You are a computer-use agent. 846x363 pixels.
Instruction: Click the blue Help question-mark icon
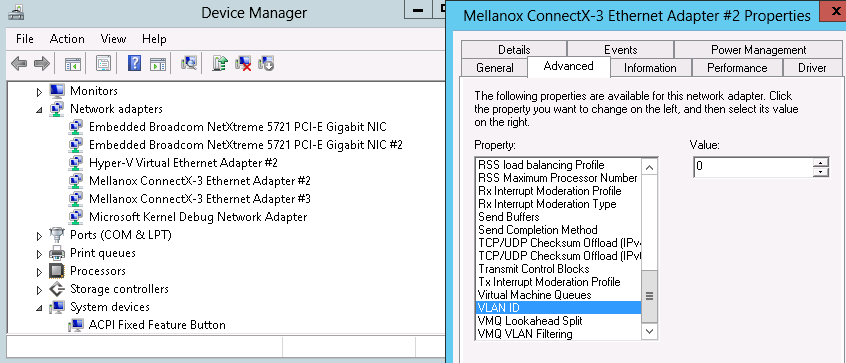click(x=134, y=64)
